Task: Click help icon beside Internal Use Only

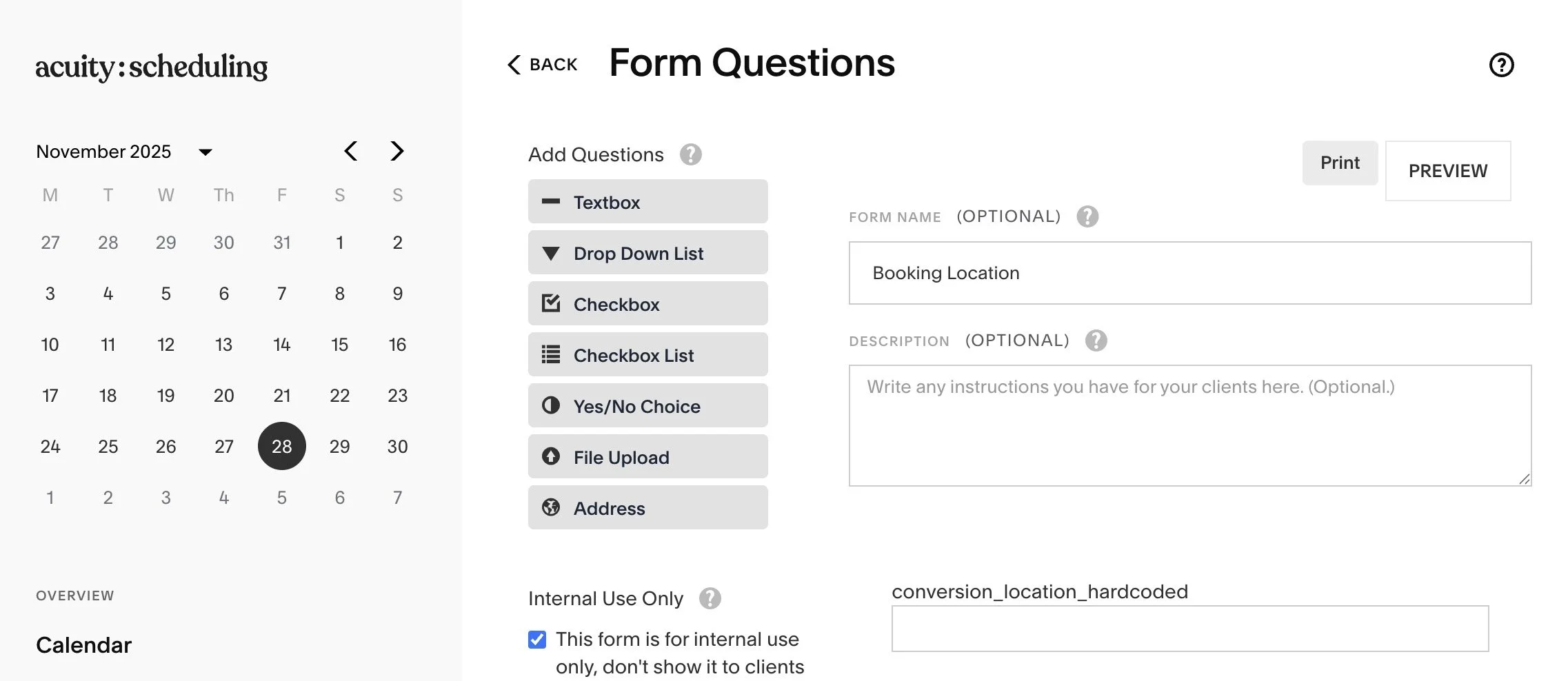Action: [x=710, y=598]
